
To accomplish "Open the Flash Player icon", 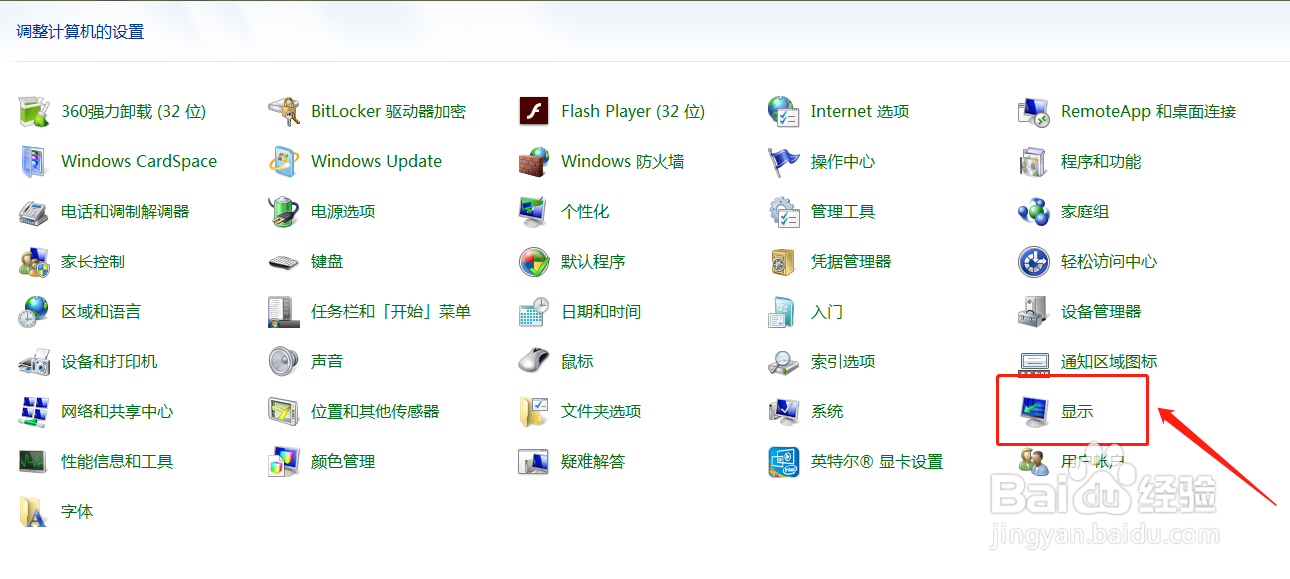I will pyautogui.click(x=534, y=112).
